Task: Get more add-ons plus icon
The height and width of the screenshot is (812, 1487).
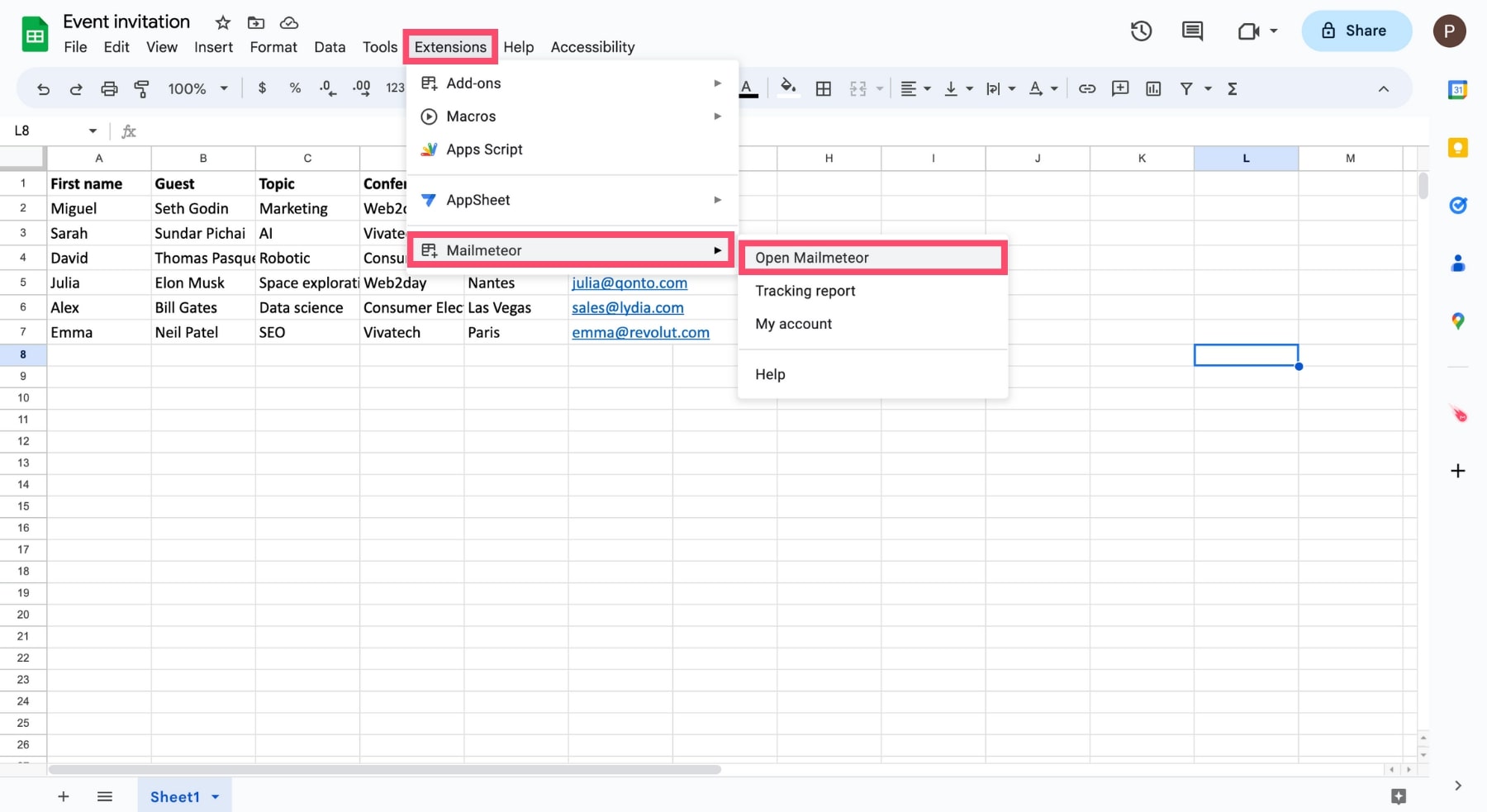Action: tap(1458, 471)
